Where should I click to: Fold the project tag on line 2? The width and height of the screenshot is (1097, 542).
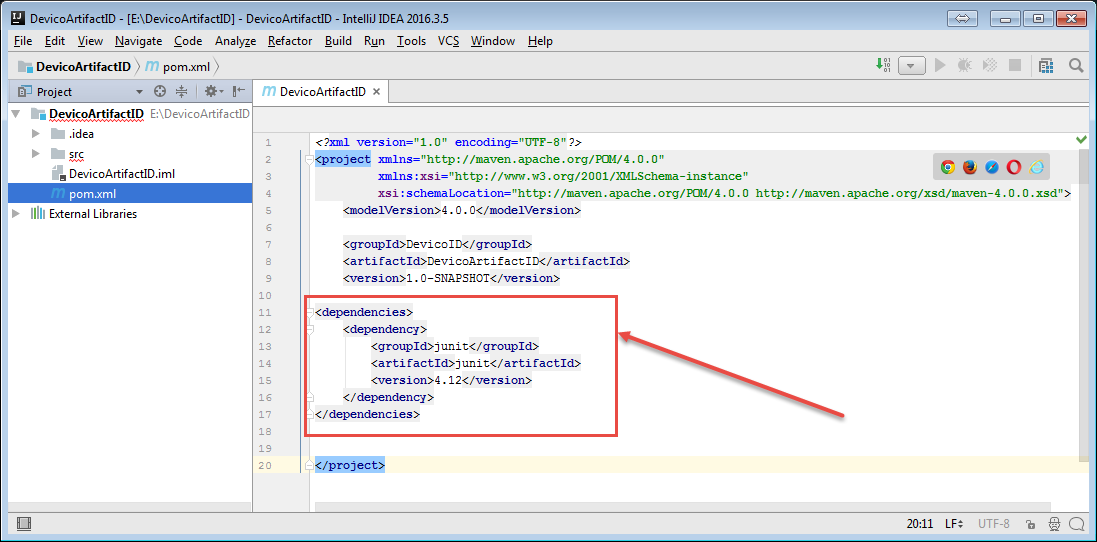point(310,159)
